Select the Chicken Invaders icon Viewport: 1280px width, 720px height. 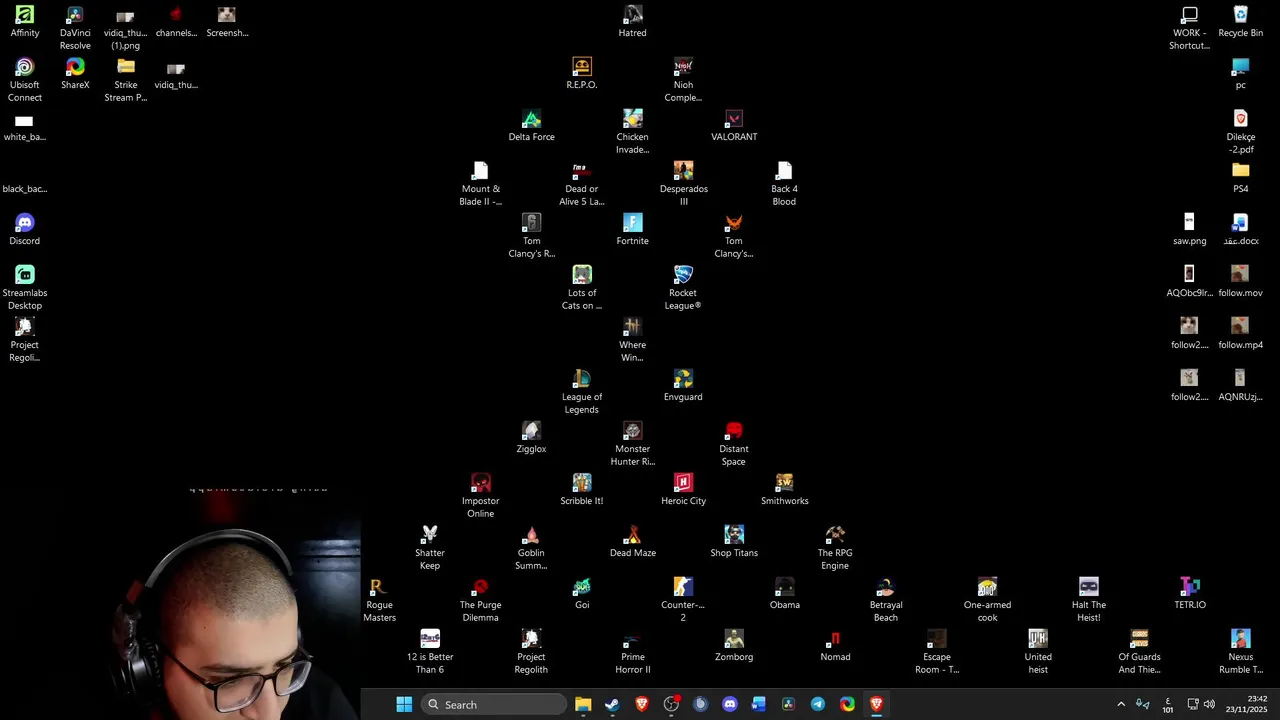point(632,132)
